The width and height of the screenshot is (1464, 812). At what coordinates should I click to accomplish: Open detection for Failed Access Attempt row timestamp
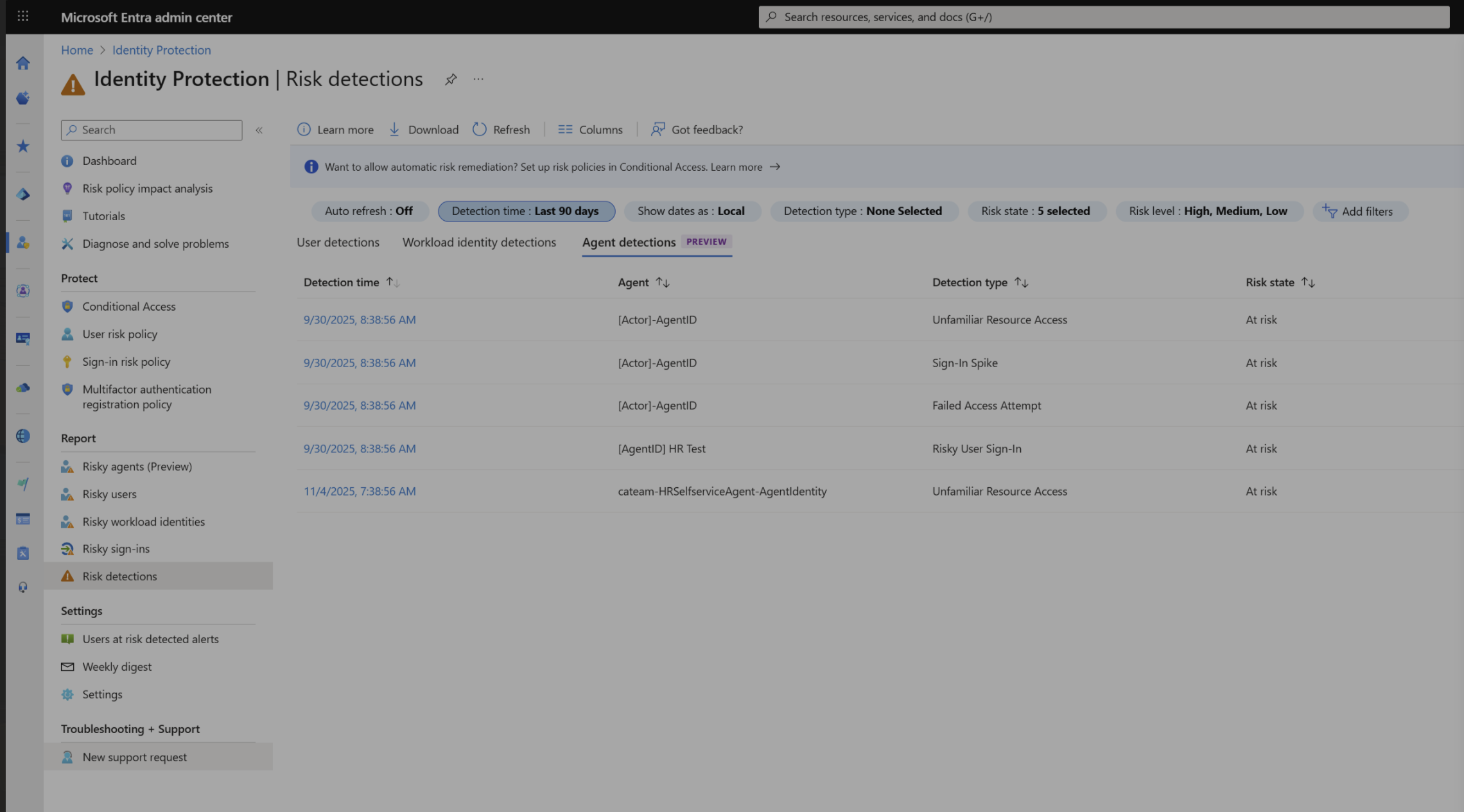point(360,406)
